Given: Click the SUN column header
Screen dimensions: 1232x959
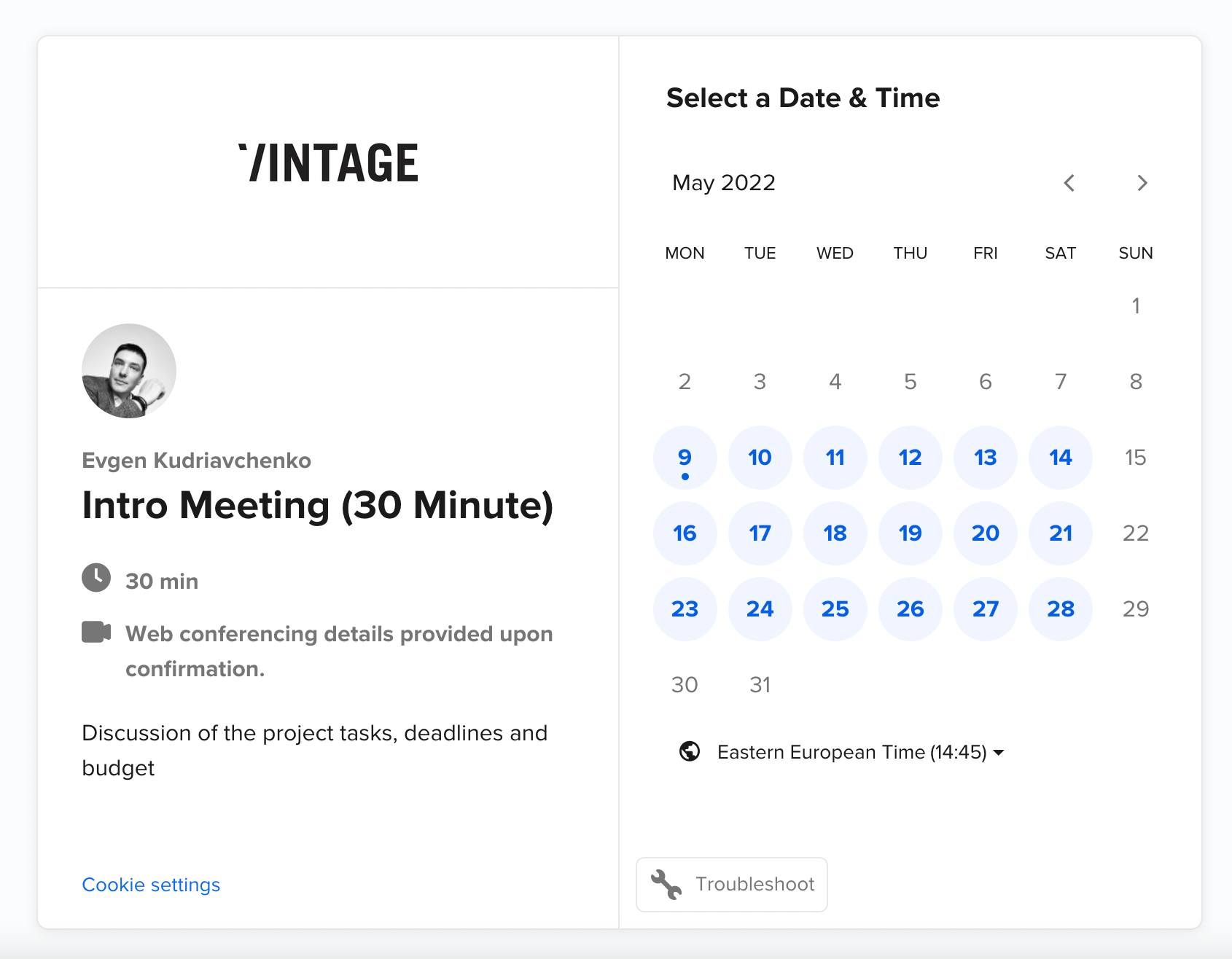Looking at the screenshot, I should (1135, 254).
